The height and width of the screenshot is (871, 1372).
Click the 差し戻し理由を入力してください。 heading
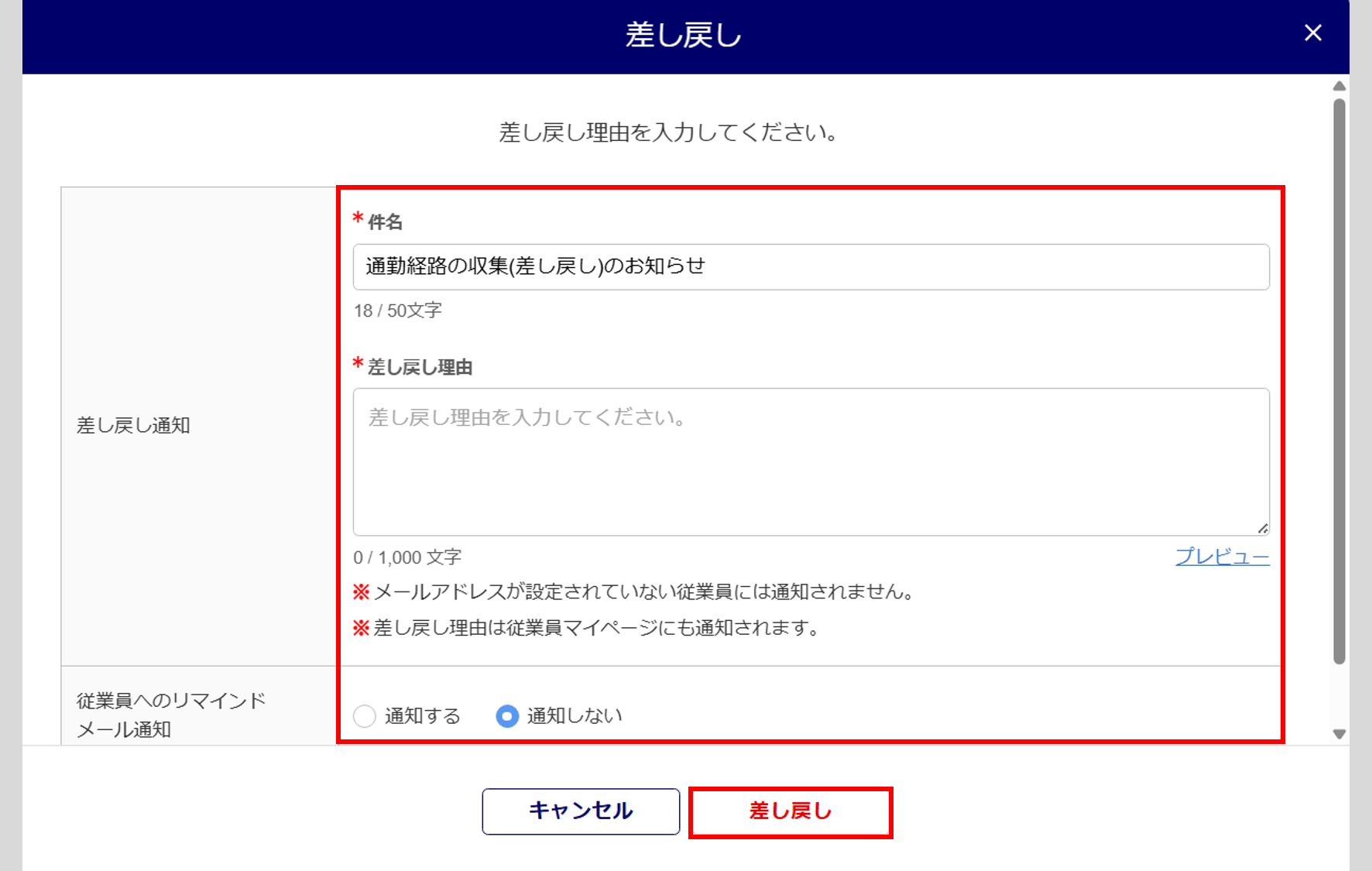[x=668, y=132]
